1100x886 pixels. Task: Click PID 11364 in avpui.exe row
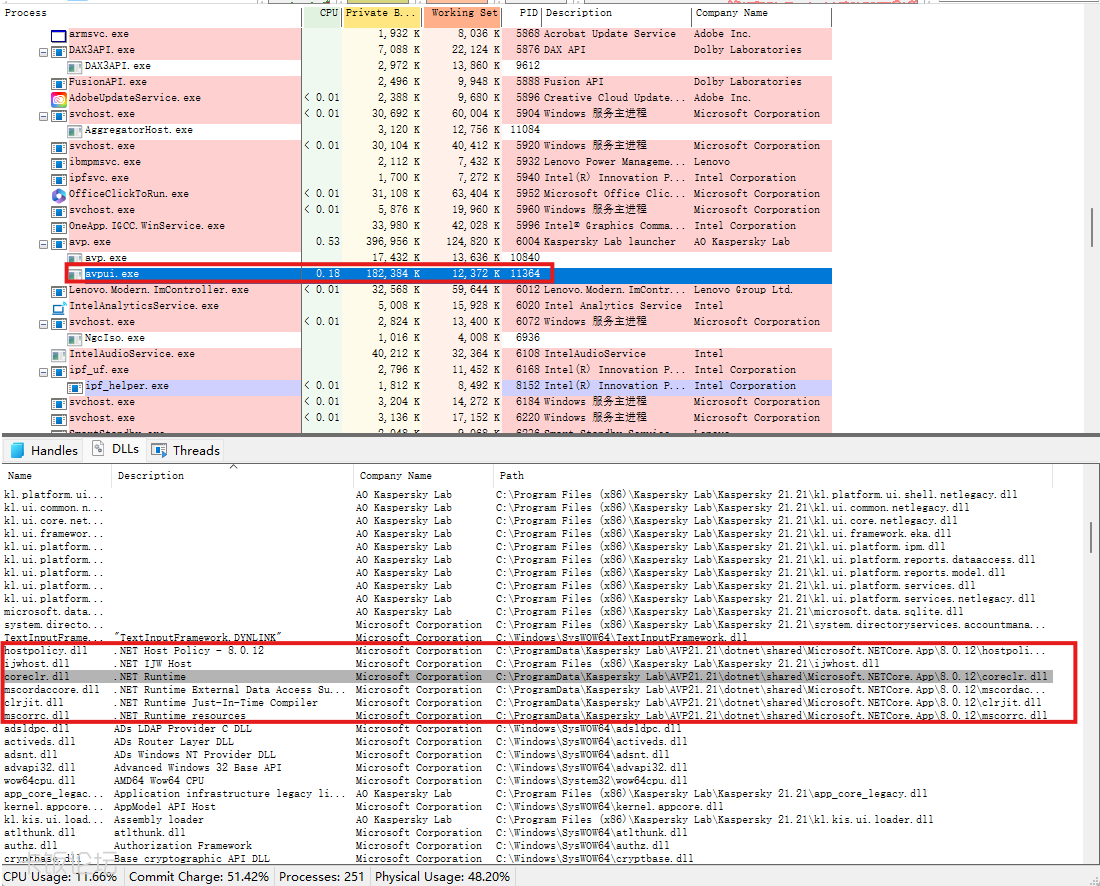(525, 274)
